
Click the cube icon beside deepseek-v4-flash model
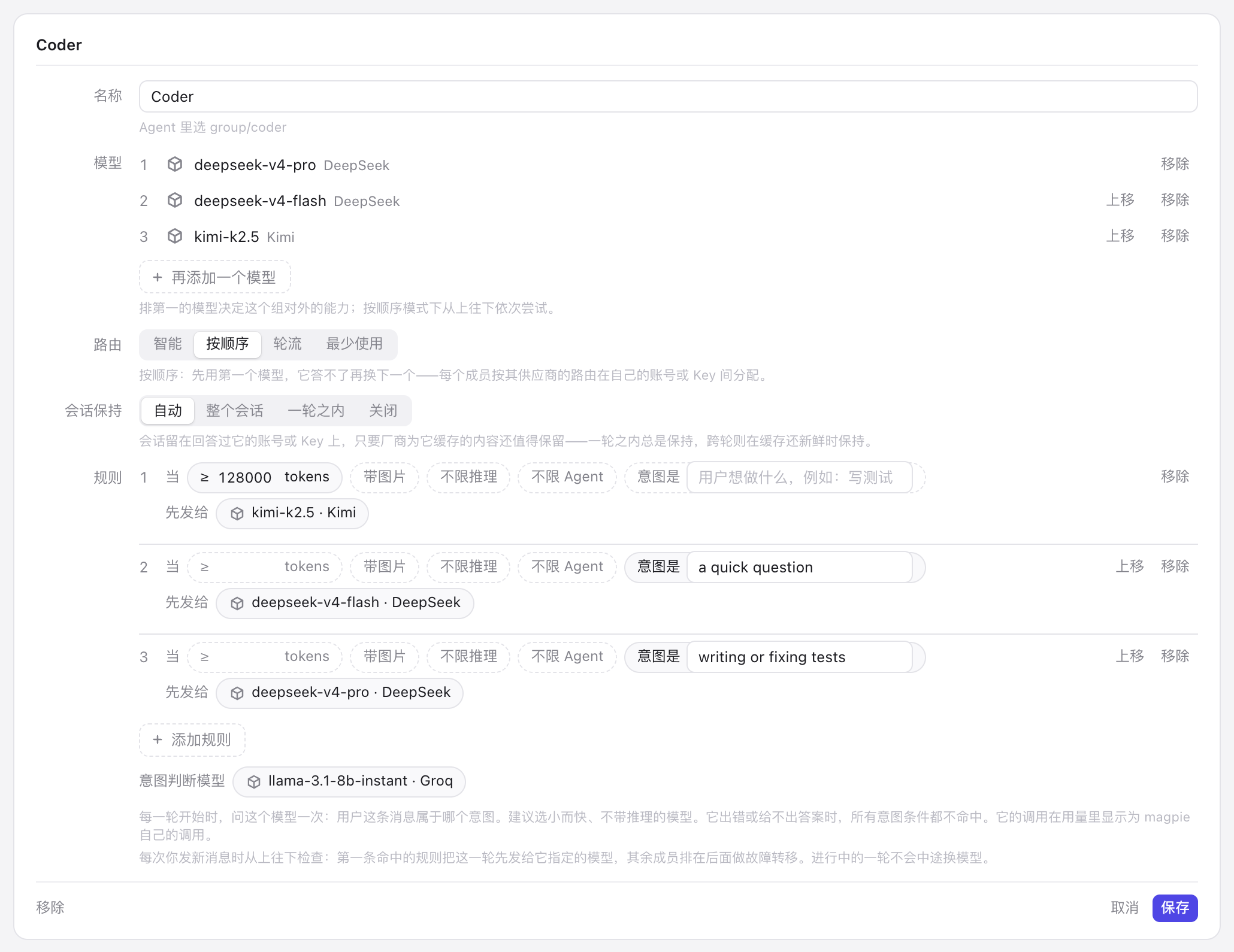point(175,200)
